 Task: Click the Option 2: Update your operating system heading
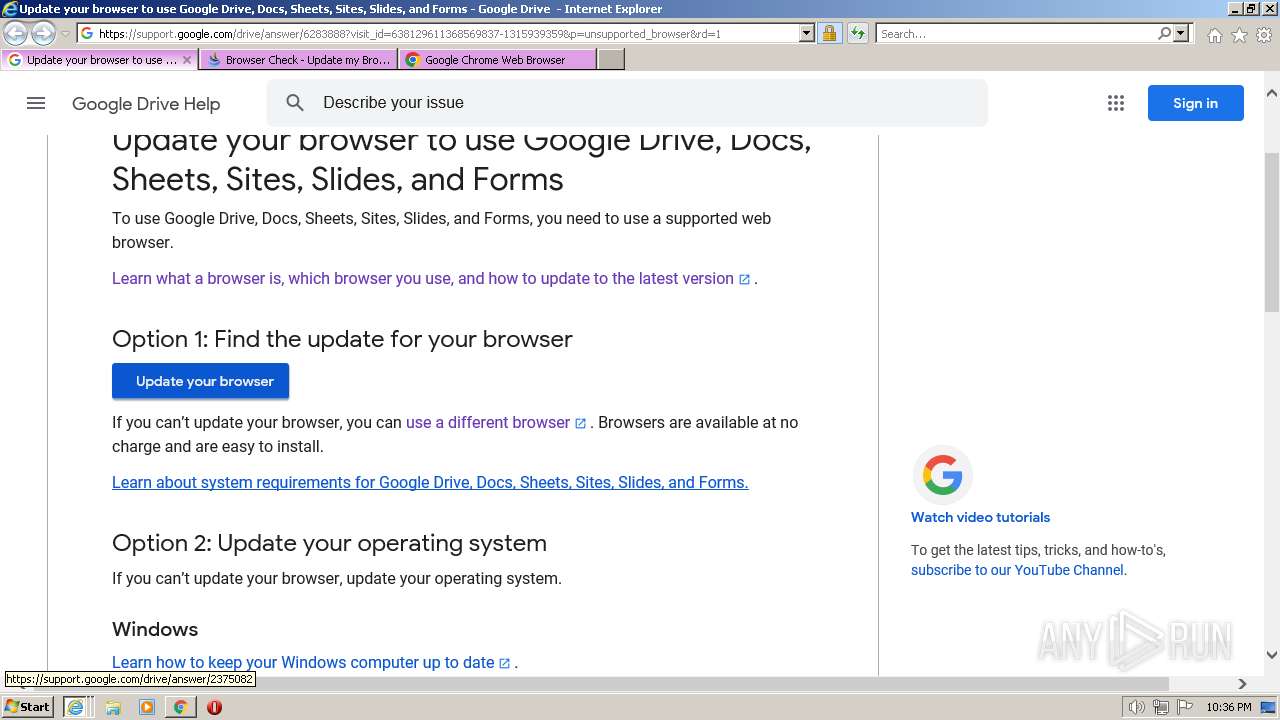(329, 543)
